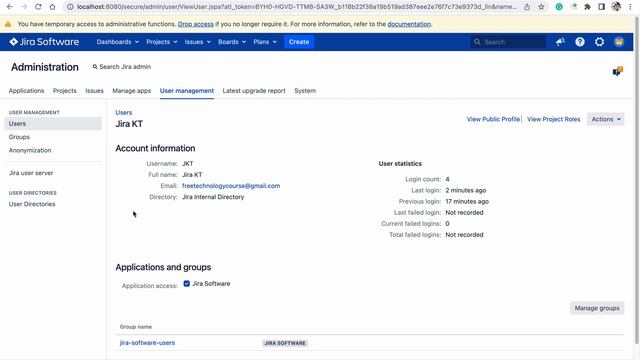Image resolution: width=640 pixels, height=360 pixels.
Task: Switch to Projects admin tab
Action: point(64,91)
